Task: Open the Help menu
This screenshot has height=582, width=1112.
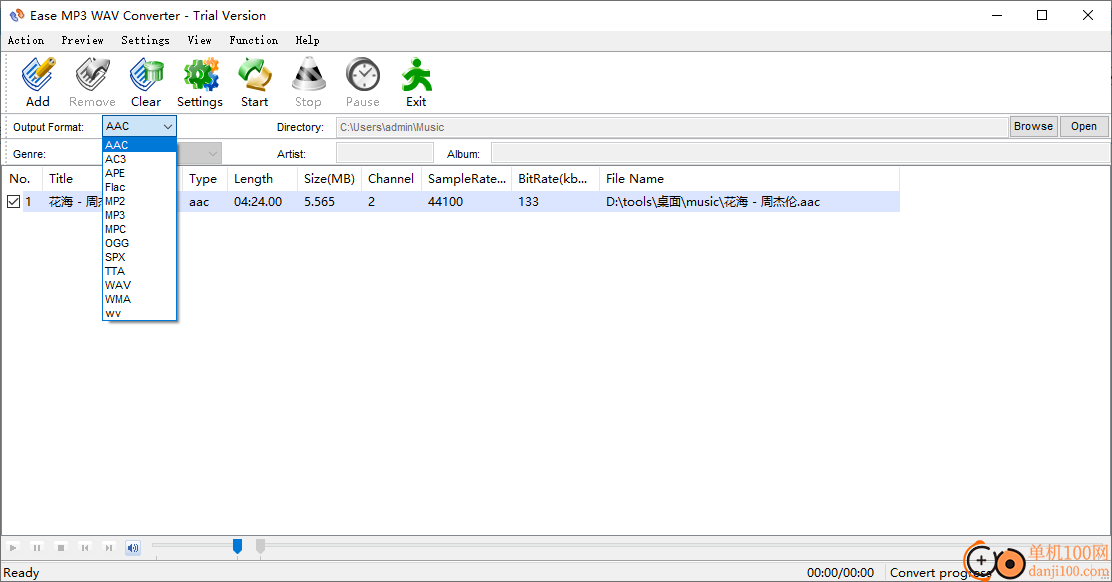Action: 307,40
